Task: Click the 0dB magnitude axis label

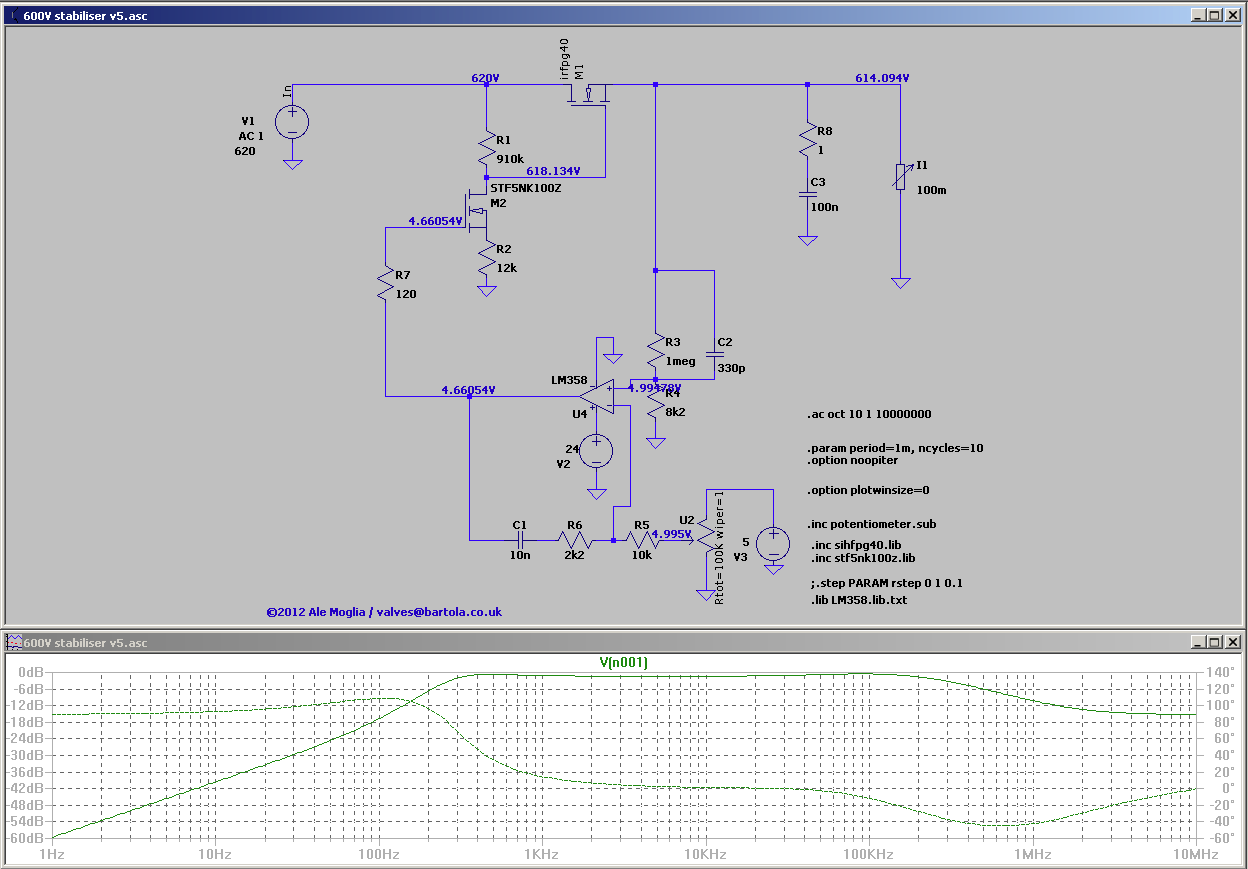Action: point(31,672)
